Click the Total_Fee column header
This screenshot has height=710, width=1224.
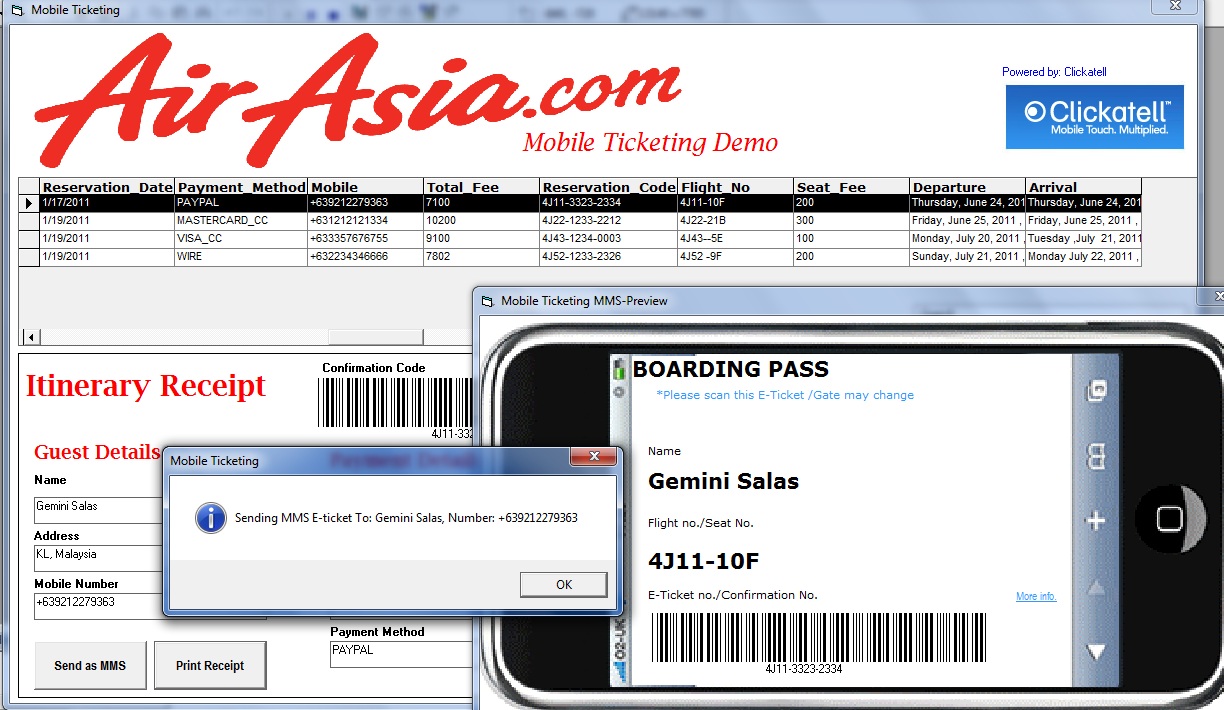point(481,187)
